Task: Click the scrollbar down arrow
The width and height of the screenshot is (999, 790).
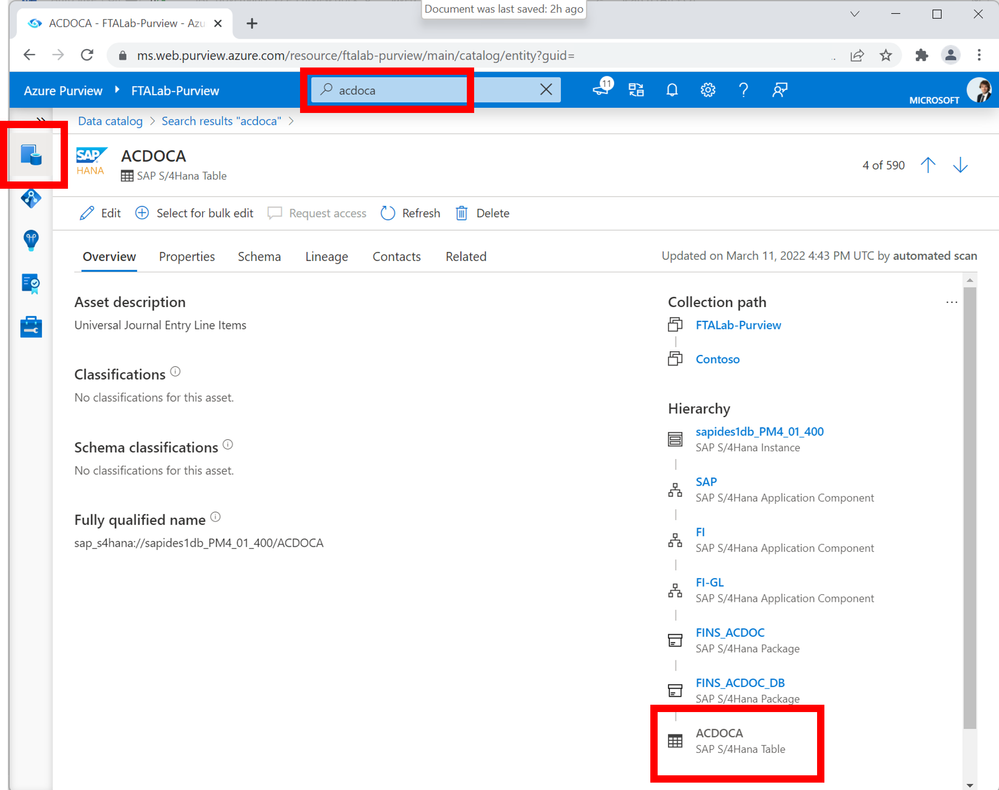Action: [x=970, y=785]
